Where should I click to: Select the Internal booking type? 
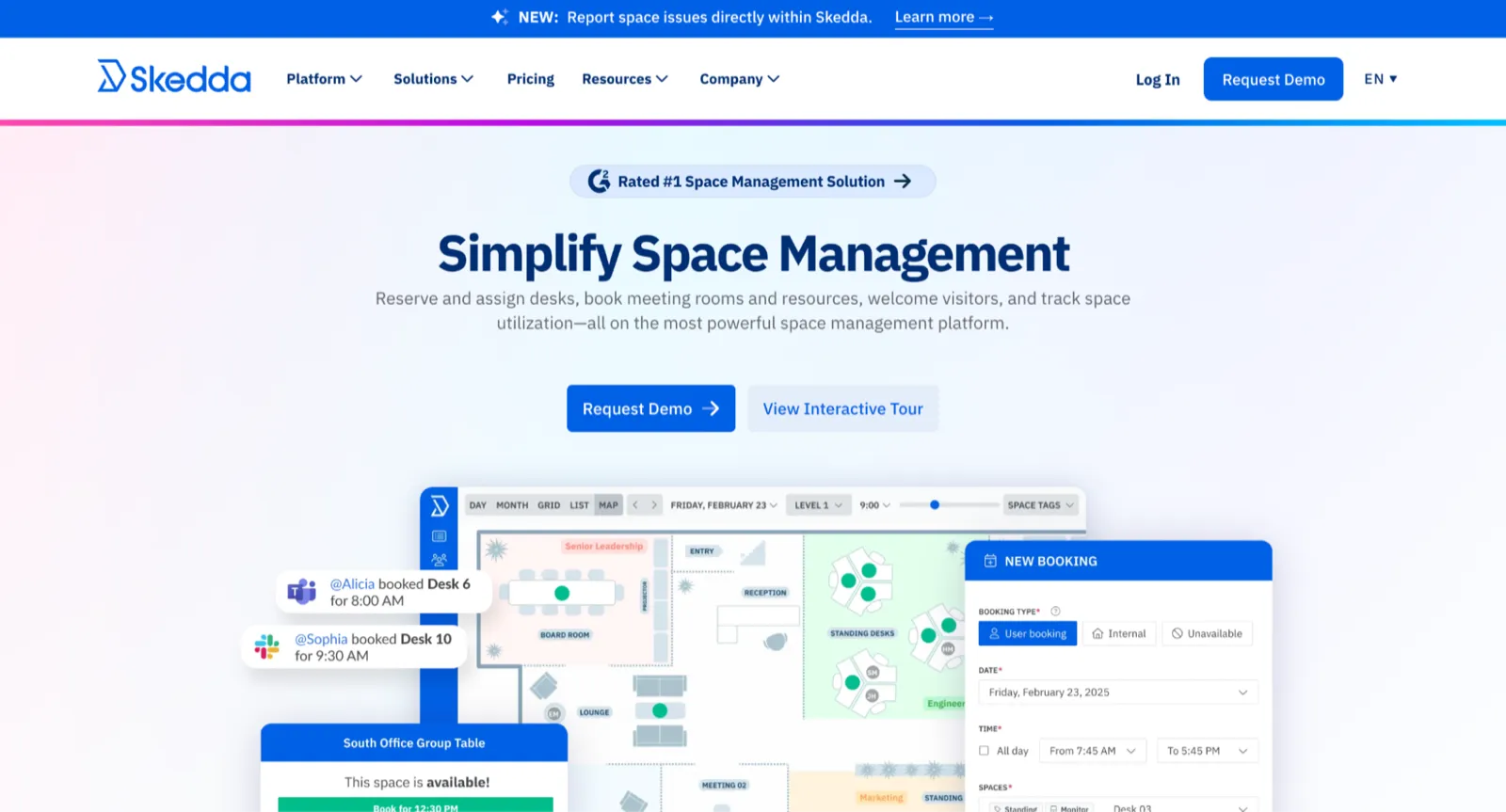1119,633
